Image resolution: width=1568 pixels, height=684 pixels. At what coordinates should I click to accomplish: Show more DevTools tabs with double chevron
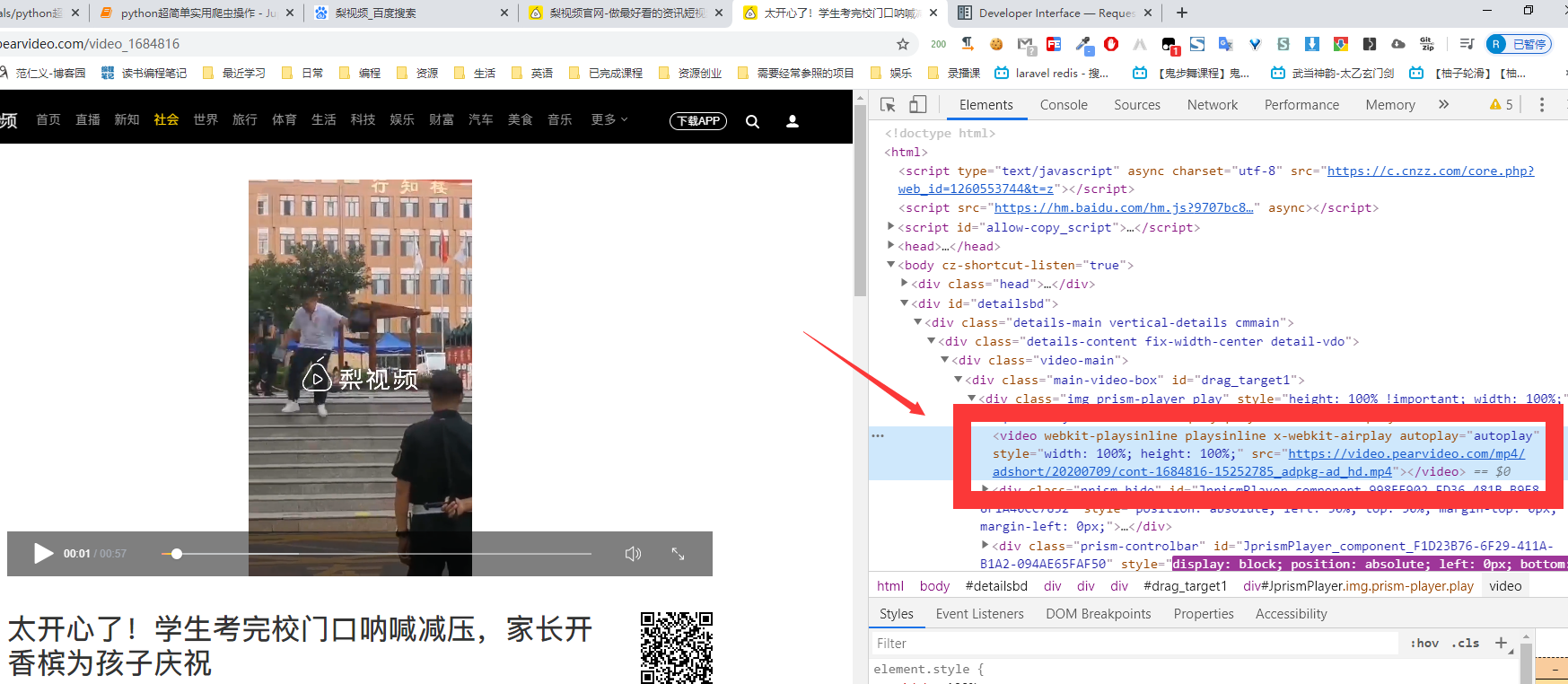coord(1443,105)
